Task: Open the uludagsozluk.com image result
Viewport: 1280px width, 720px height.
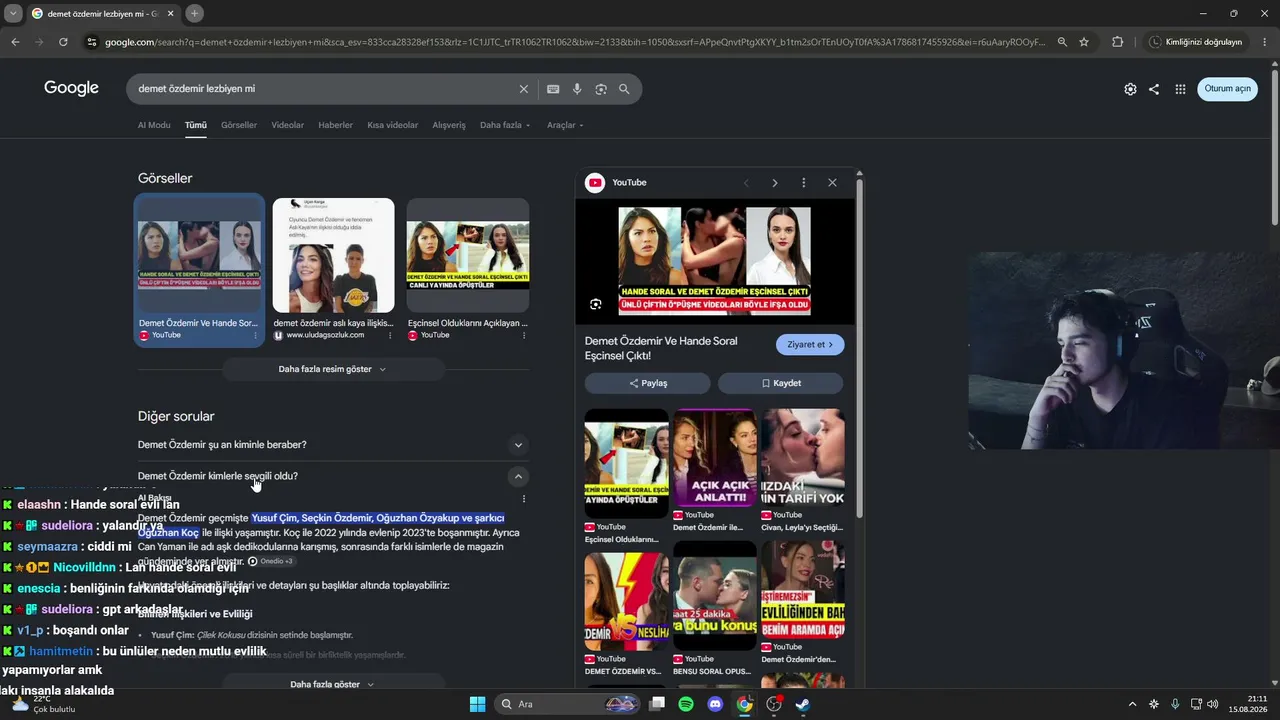Action: coord(333,270)
